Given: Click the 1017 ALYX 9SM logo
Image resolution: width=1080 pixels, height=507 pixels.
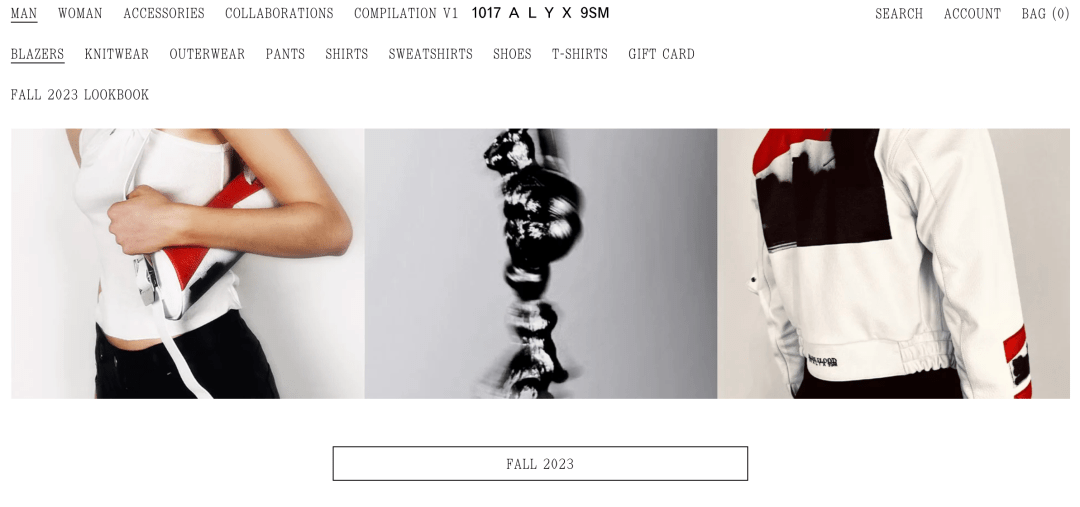Looking at the screenshot, I should (540, 13).
